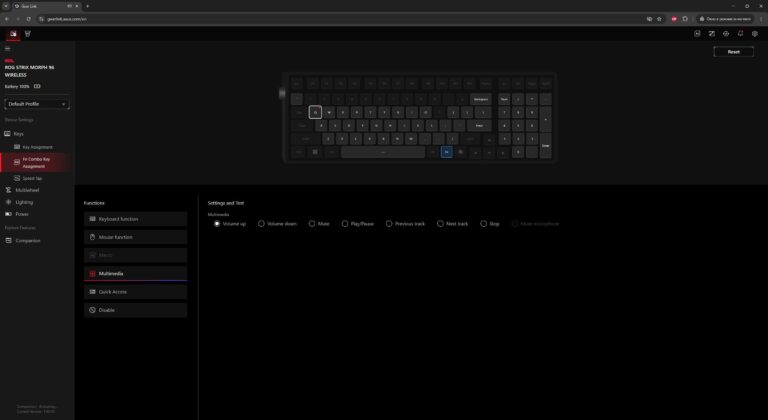Viewport: 768px width, 420px height.
Task: Click the translate icon in address bar
Action: point(649,19)
